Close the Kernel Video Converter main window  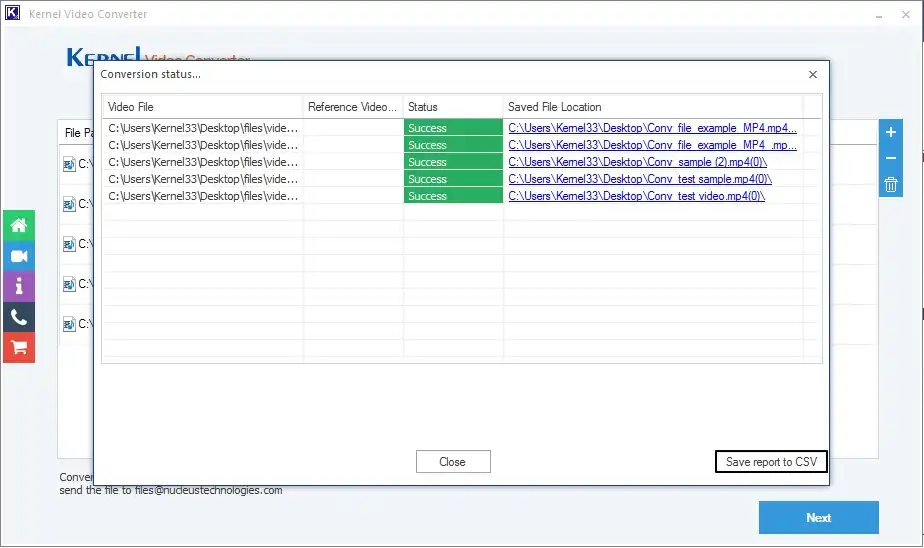pyautogui.click(x=906, y=15)
